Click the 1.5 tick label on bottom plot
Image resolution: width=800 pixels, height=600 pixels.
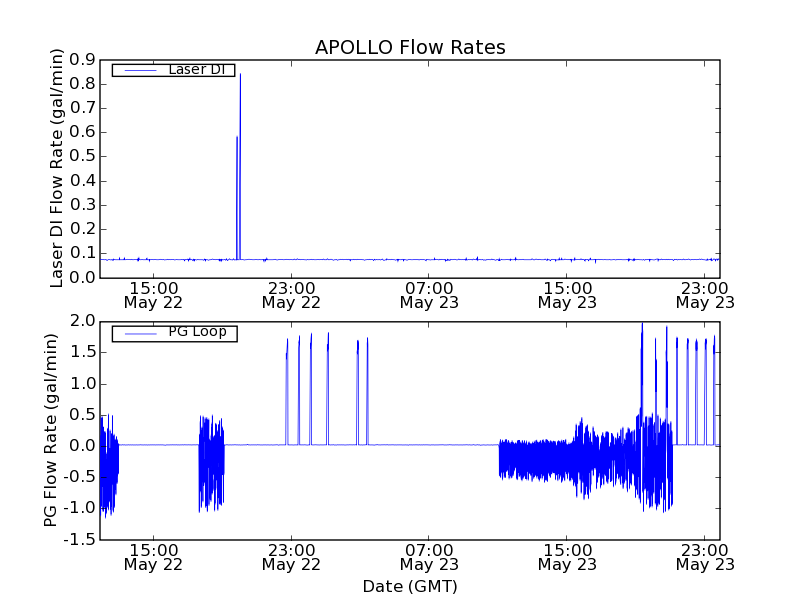tap(83, 353)
